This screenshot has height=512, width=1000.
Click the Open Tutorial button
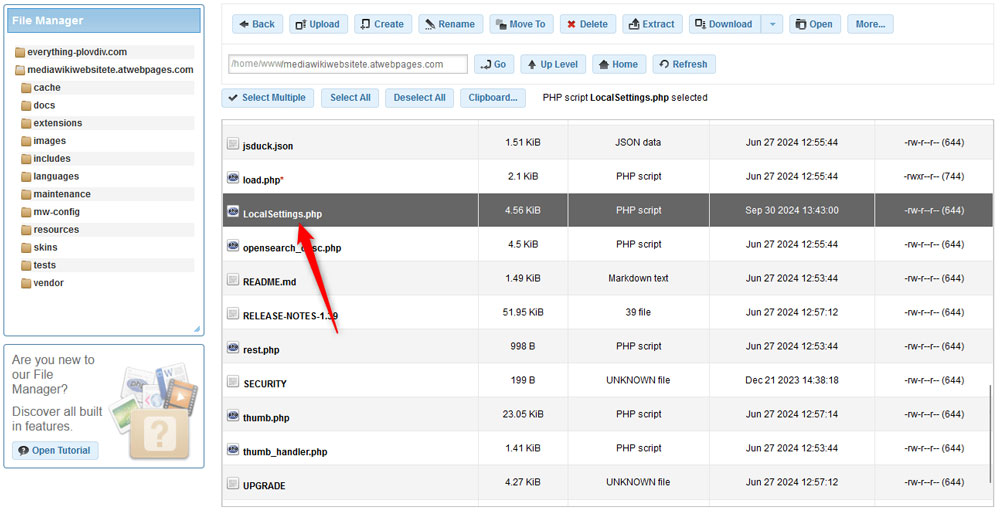point(55,450)
